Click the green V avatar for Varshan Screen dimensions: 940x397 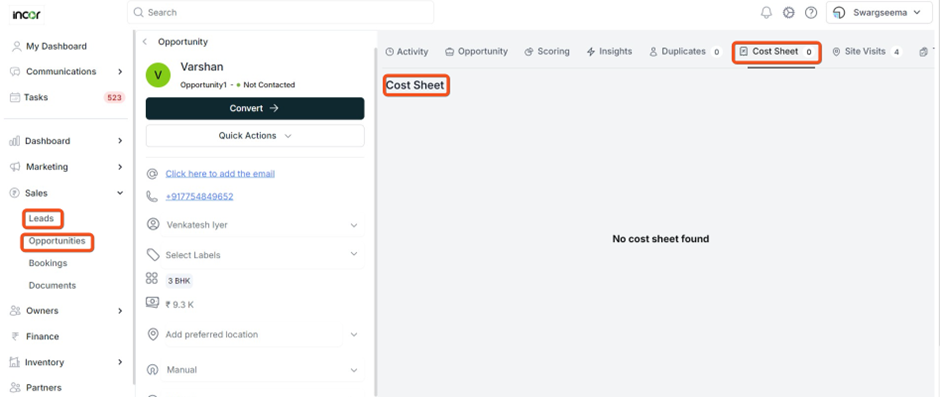[x=158, y=74]
